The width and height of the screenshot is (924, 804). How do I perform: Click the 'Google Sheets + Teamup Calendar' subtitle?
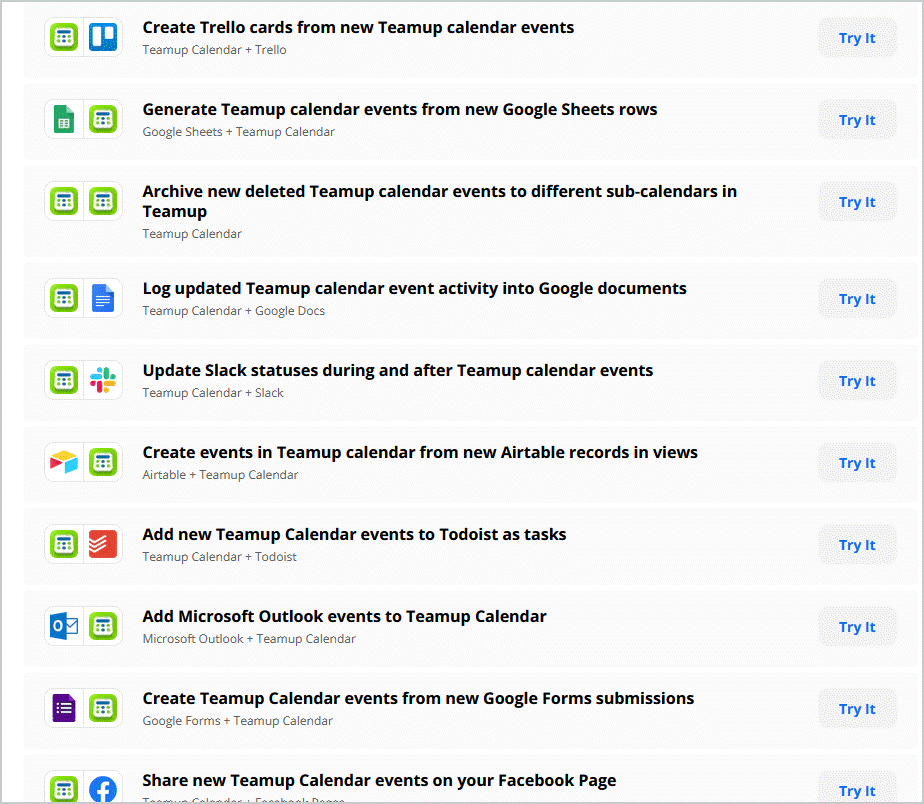(x=239, y=132)
